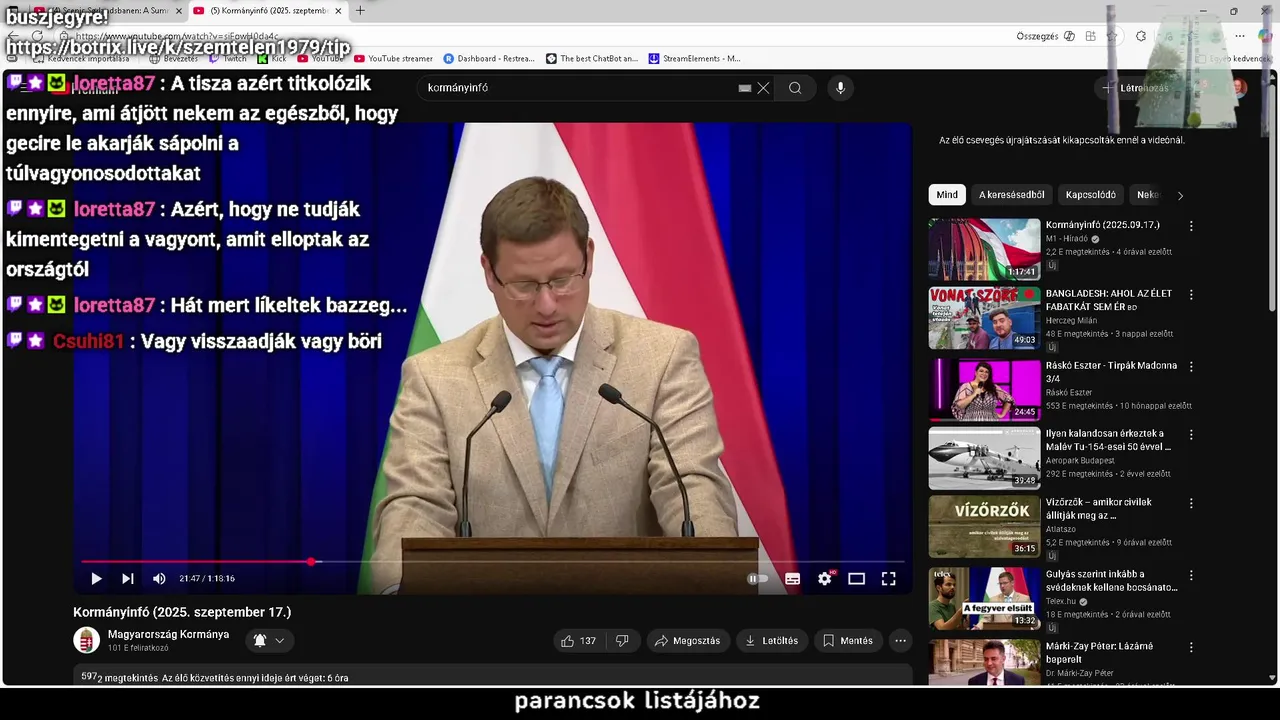Open more actions menu beside Mentés
The image size is (1280, 720).
coord(900,641)
